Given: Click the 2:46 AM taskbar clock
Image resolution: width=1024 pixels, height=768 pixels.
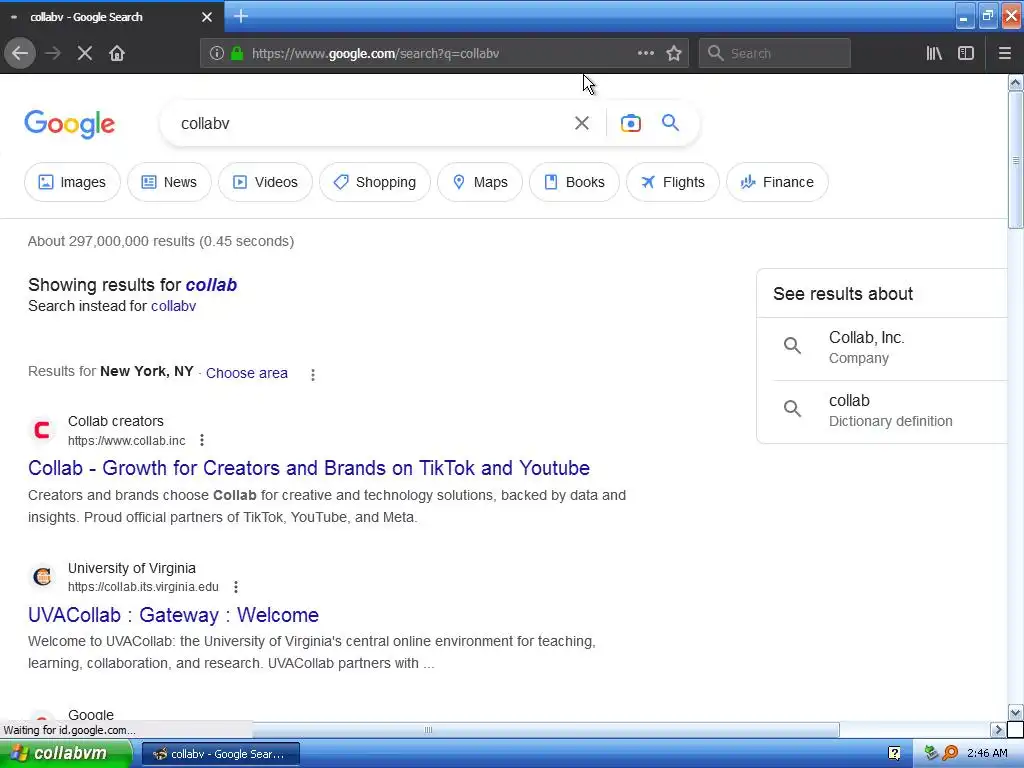Looking at the screenshot, I should tap(987, 753).
